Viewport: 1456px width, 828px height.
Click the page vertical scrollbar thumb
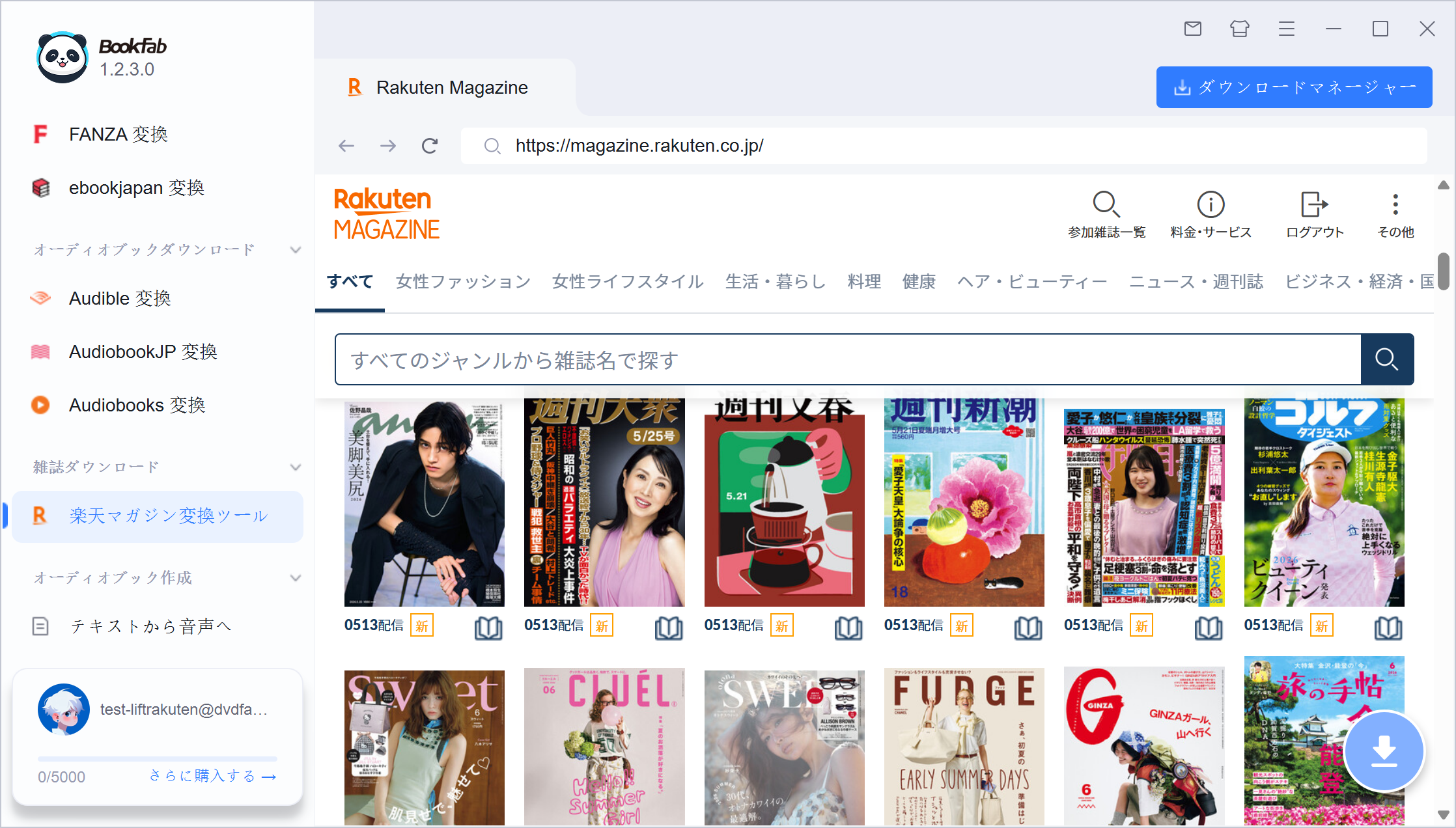pos(1444,272)
